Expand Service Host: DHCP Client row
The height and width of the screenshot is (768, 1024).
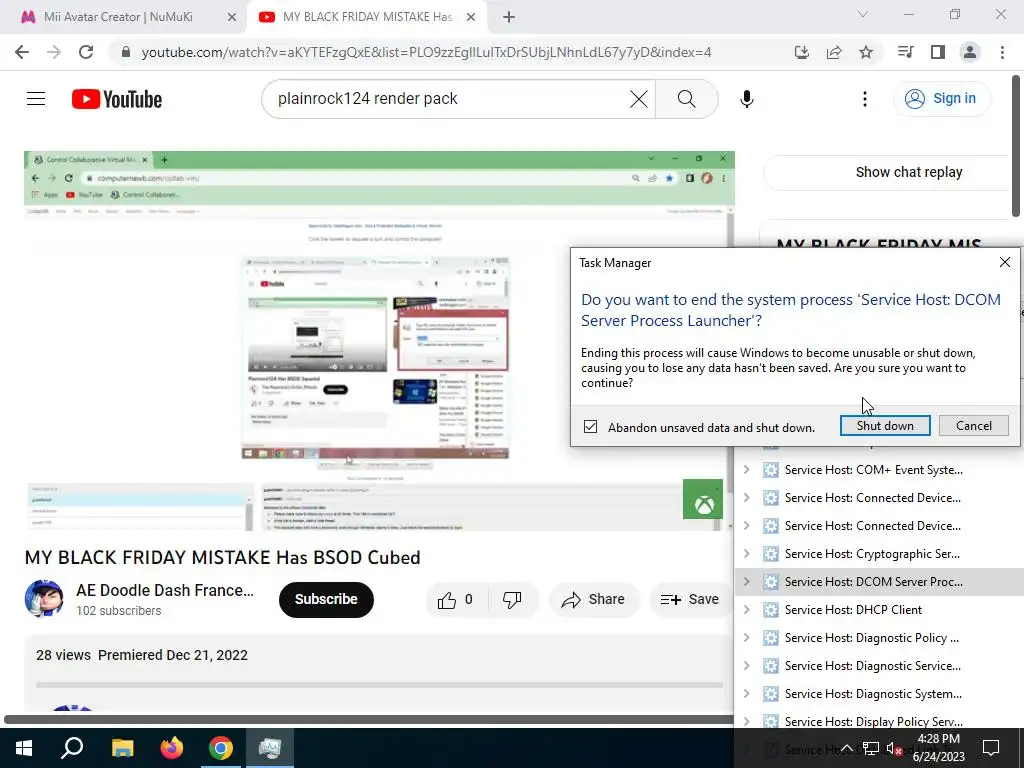(x=746, y=610)
